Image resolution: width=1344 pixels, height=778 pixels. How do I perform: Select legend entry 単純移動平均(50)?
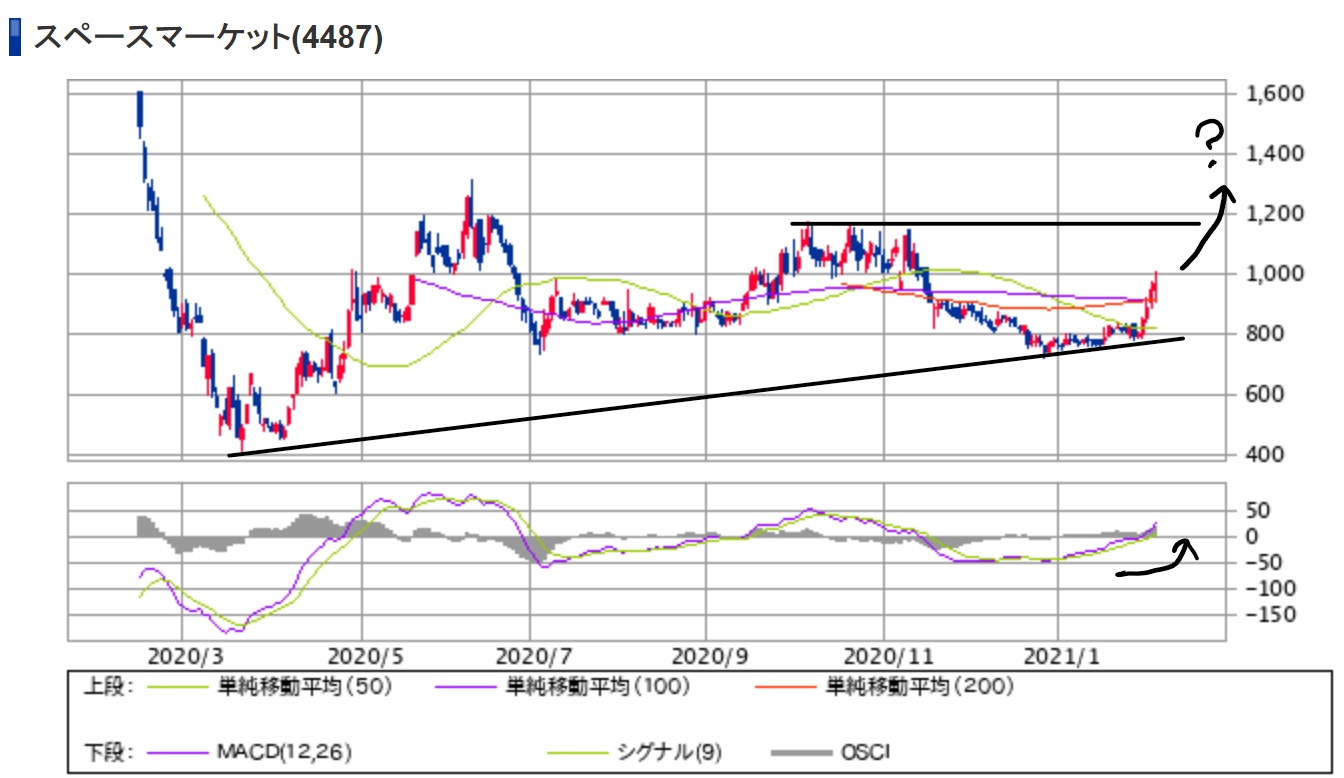(304, 688)
